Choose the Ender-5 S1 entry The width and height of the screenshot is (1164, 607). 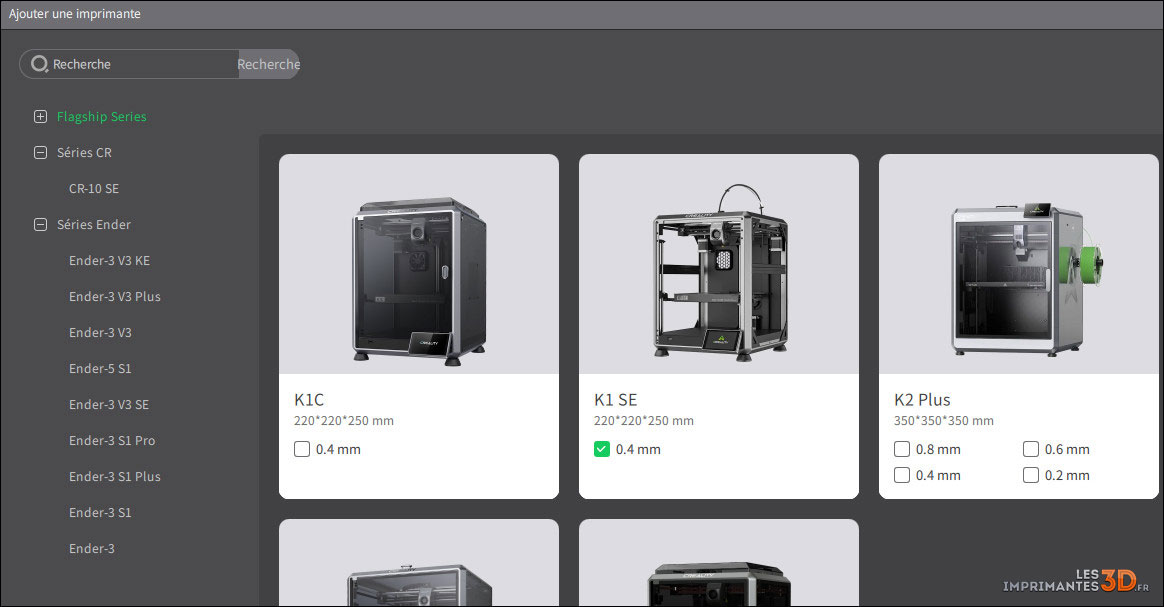(100, 368)
